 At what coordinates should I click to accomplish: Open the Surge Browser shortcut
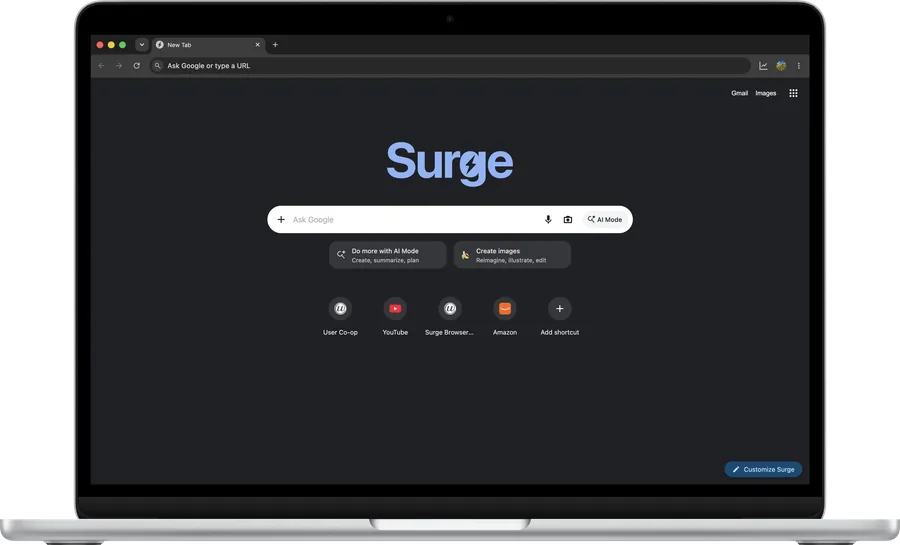450,316
